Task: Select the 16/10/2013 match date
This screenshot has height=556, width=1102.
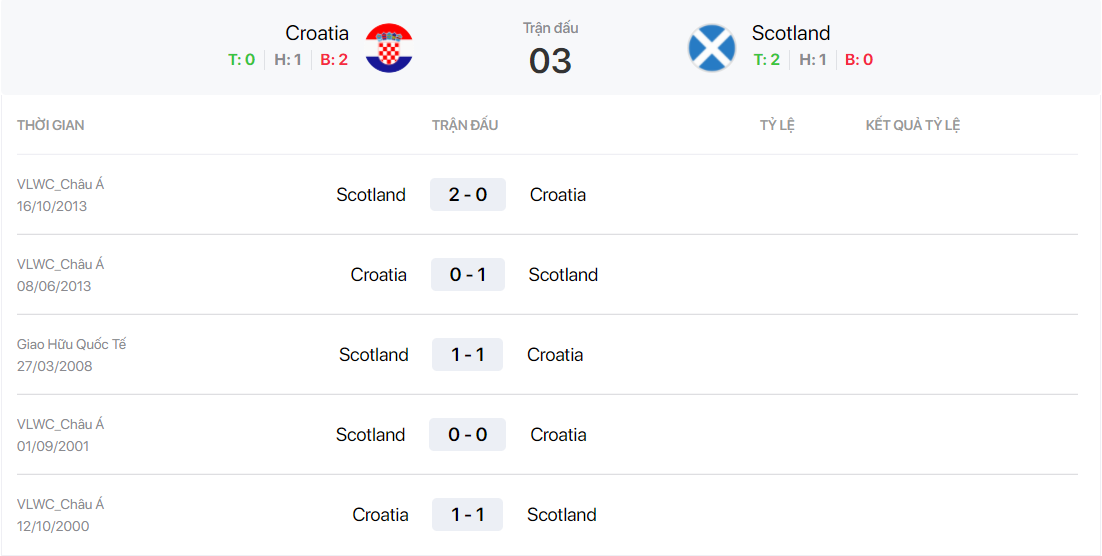Action: tap(52, 207)
